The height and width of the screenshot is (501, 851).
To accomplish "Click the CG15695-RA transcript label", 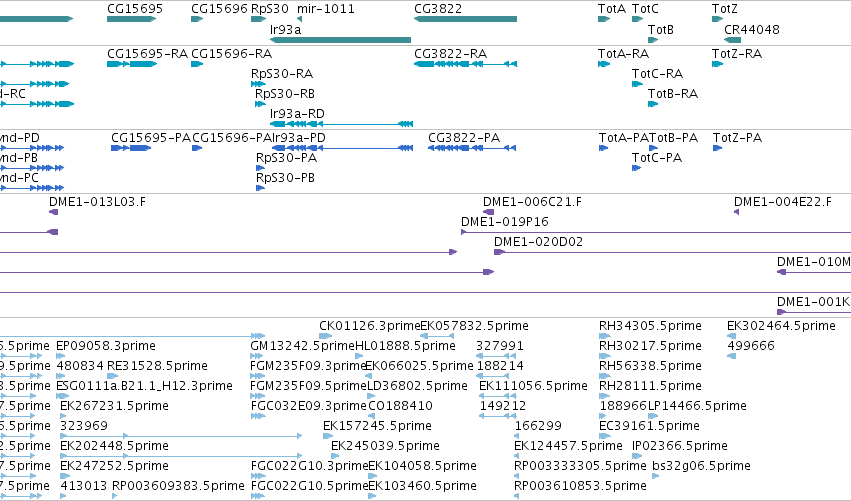I will [147, 54].
